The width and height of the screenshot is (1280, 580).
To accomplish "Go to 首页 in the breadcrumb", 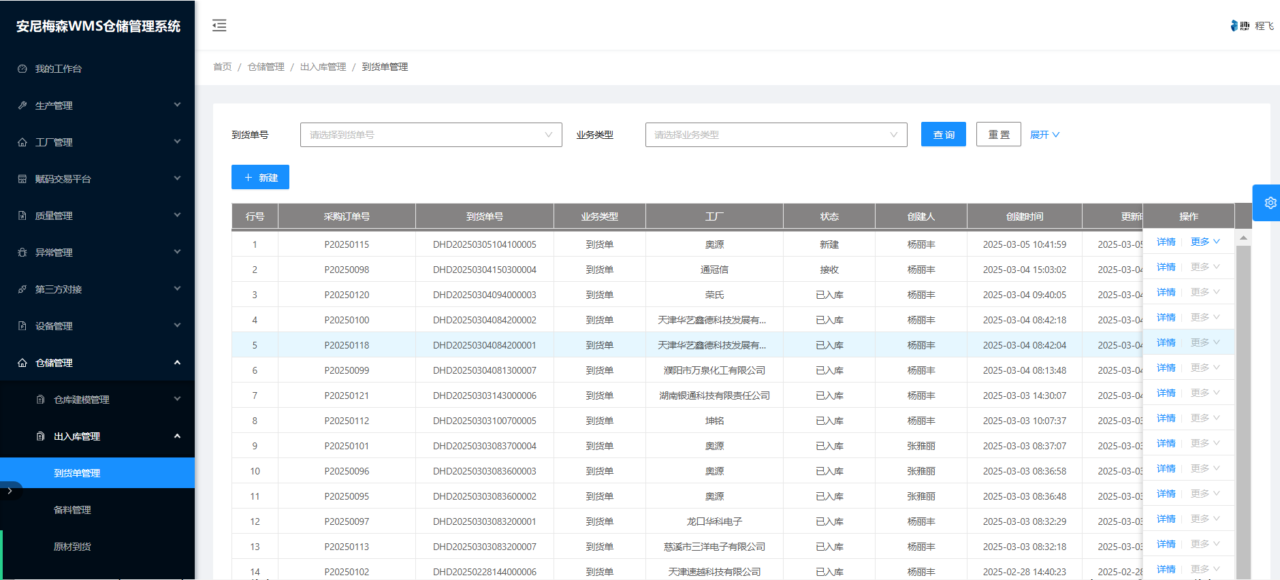I will point(222,67).
